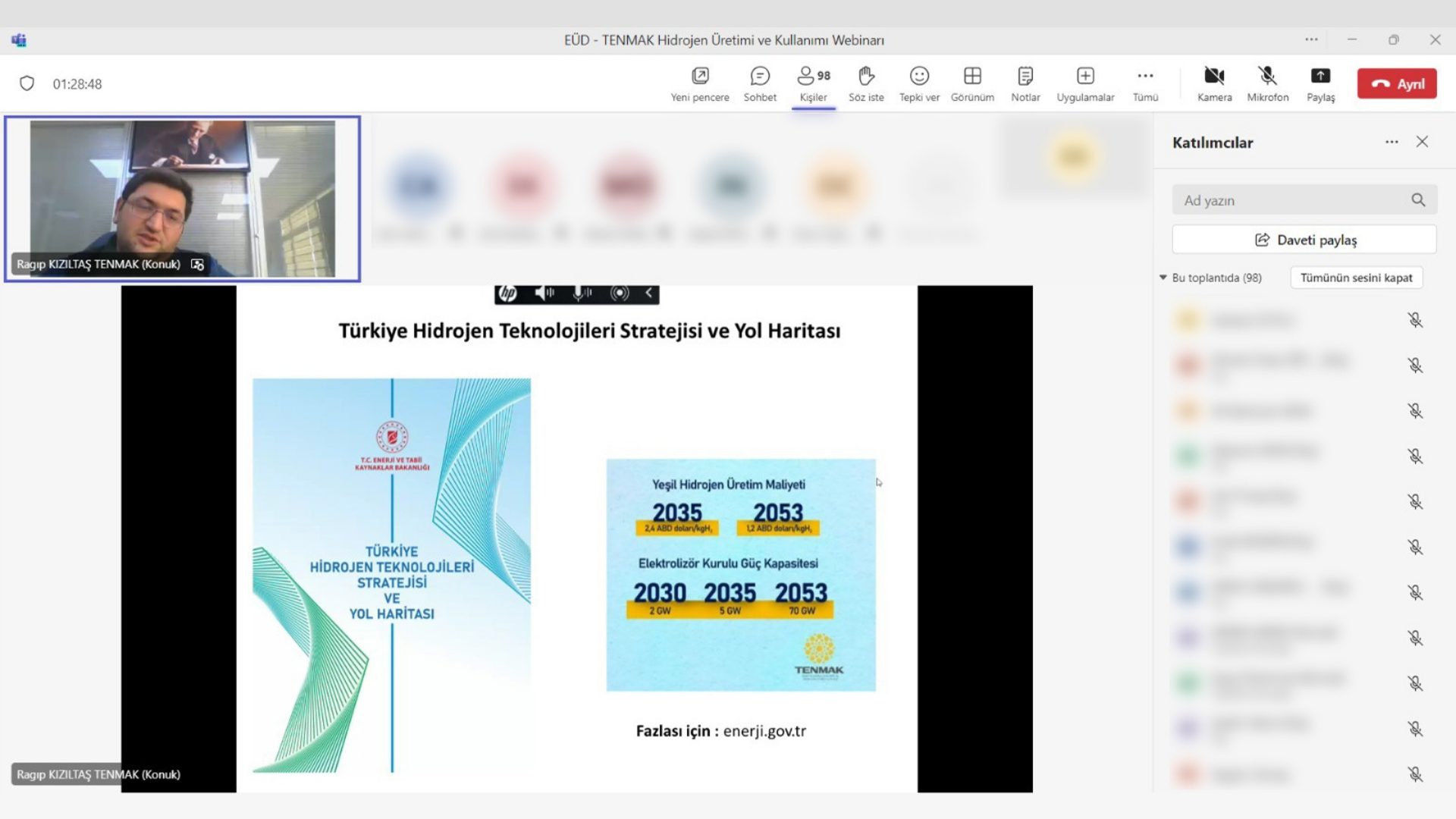Viewport: 1456px width, 819px height.
Task: Share screen with Paylaş
Action: [1320, 83]
